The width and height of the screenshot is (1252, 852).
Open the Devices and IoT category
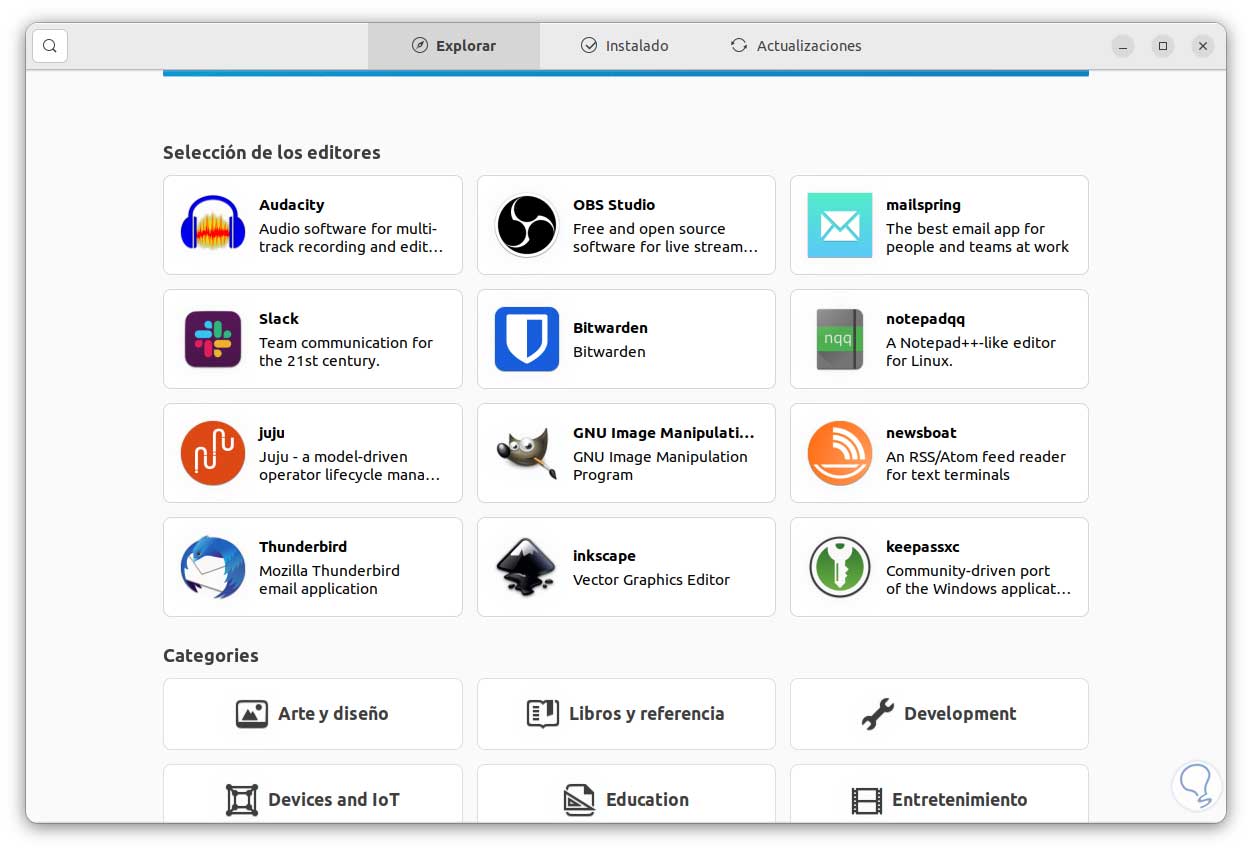click(313, 794)
